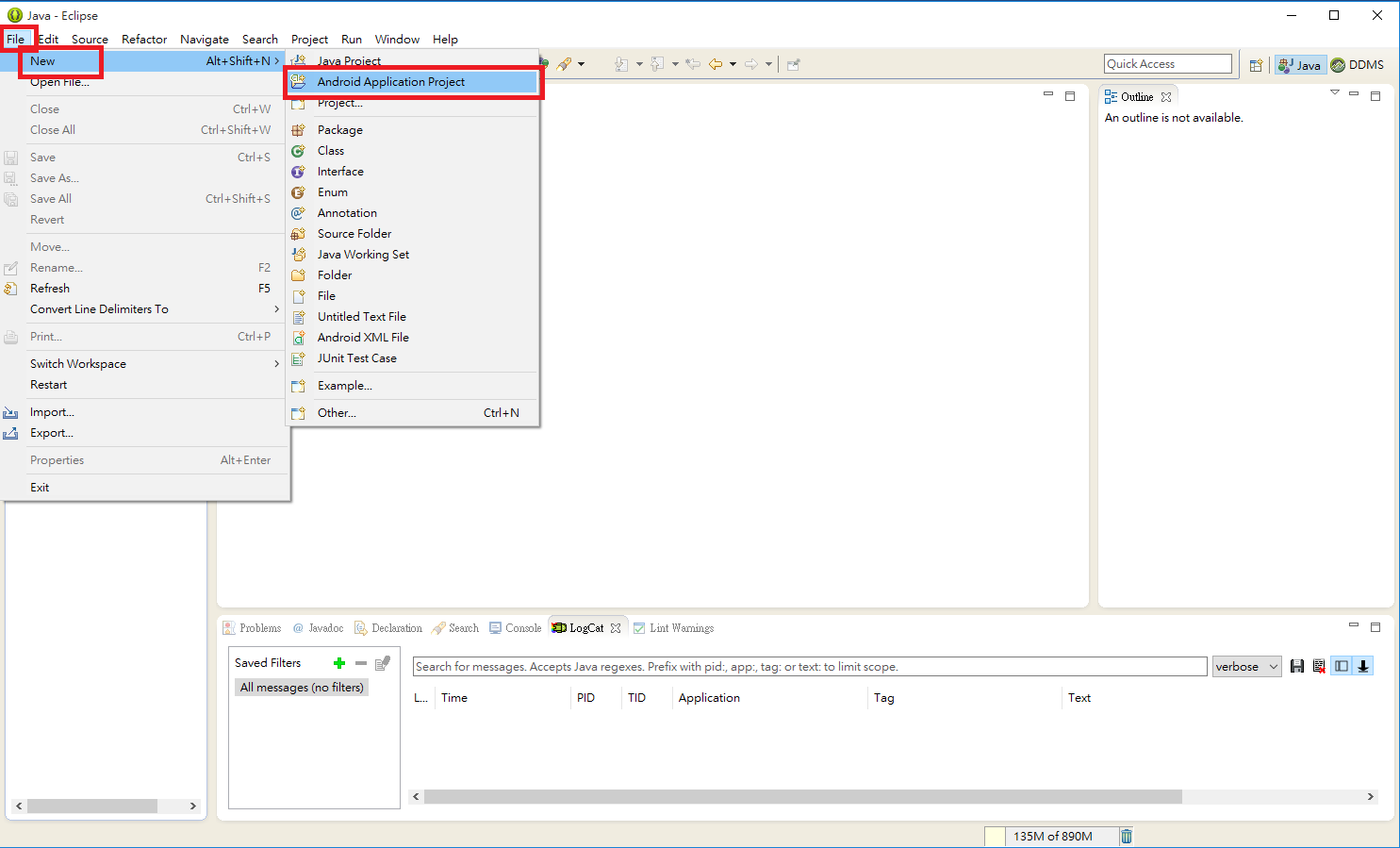Open the Window menu
Image resolution: width=1400 pixels, height=848 pixels.
click(x=397, y=40)
